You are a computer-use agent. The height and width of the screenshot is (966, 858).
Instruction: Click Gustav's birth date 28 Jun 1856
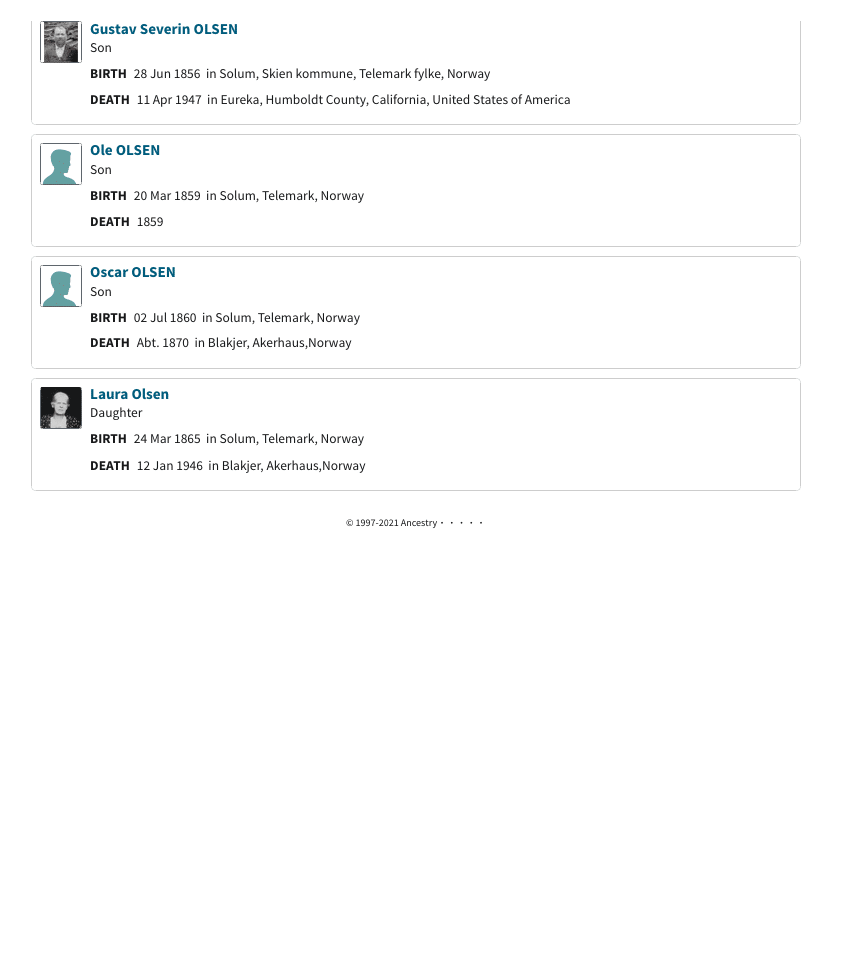(x=167, y=74)
